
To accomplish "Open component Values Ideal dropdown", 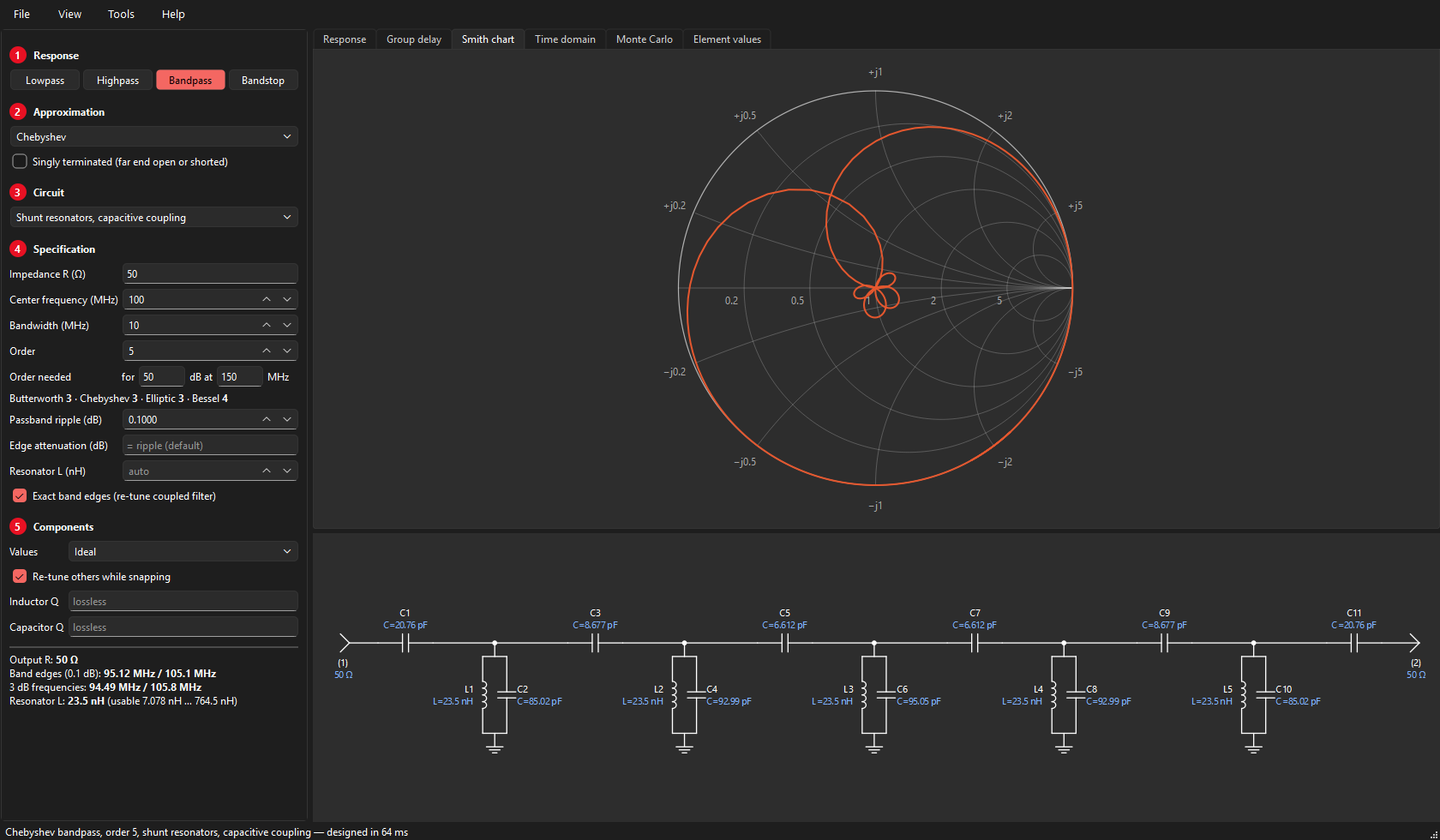I will click(x=183, y=551).
